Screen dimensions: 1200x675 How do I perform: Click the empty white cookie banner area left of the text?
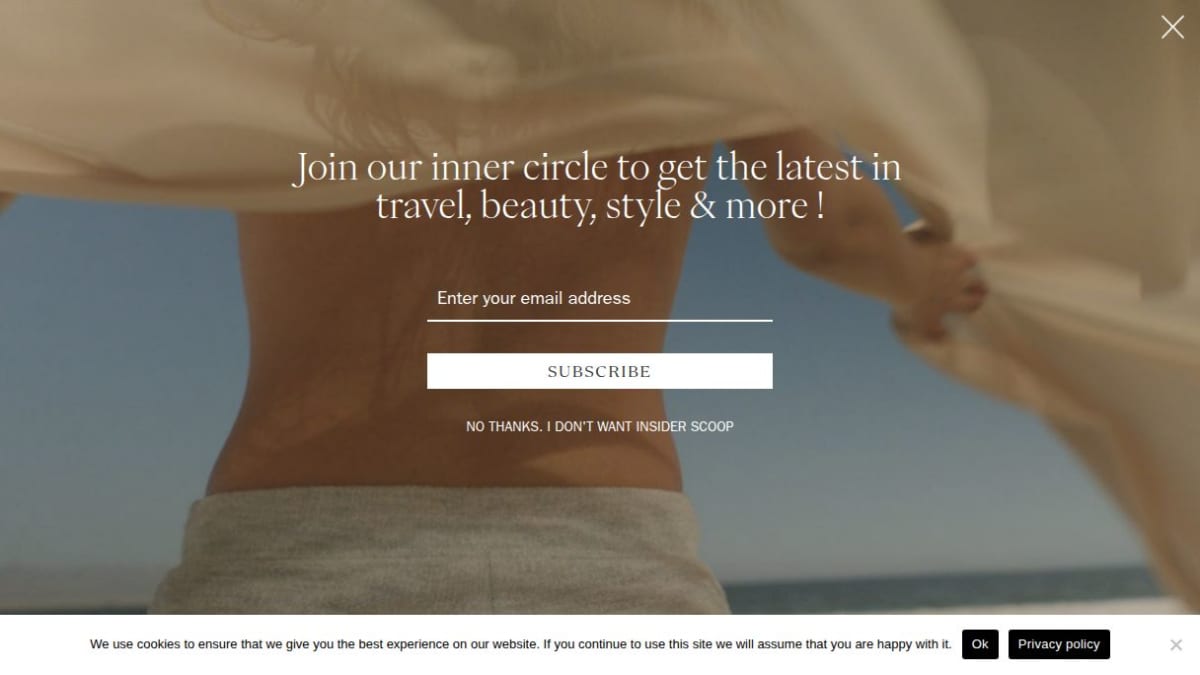pos(45,644)
